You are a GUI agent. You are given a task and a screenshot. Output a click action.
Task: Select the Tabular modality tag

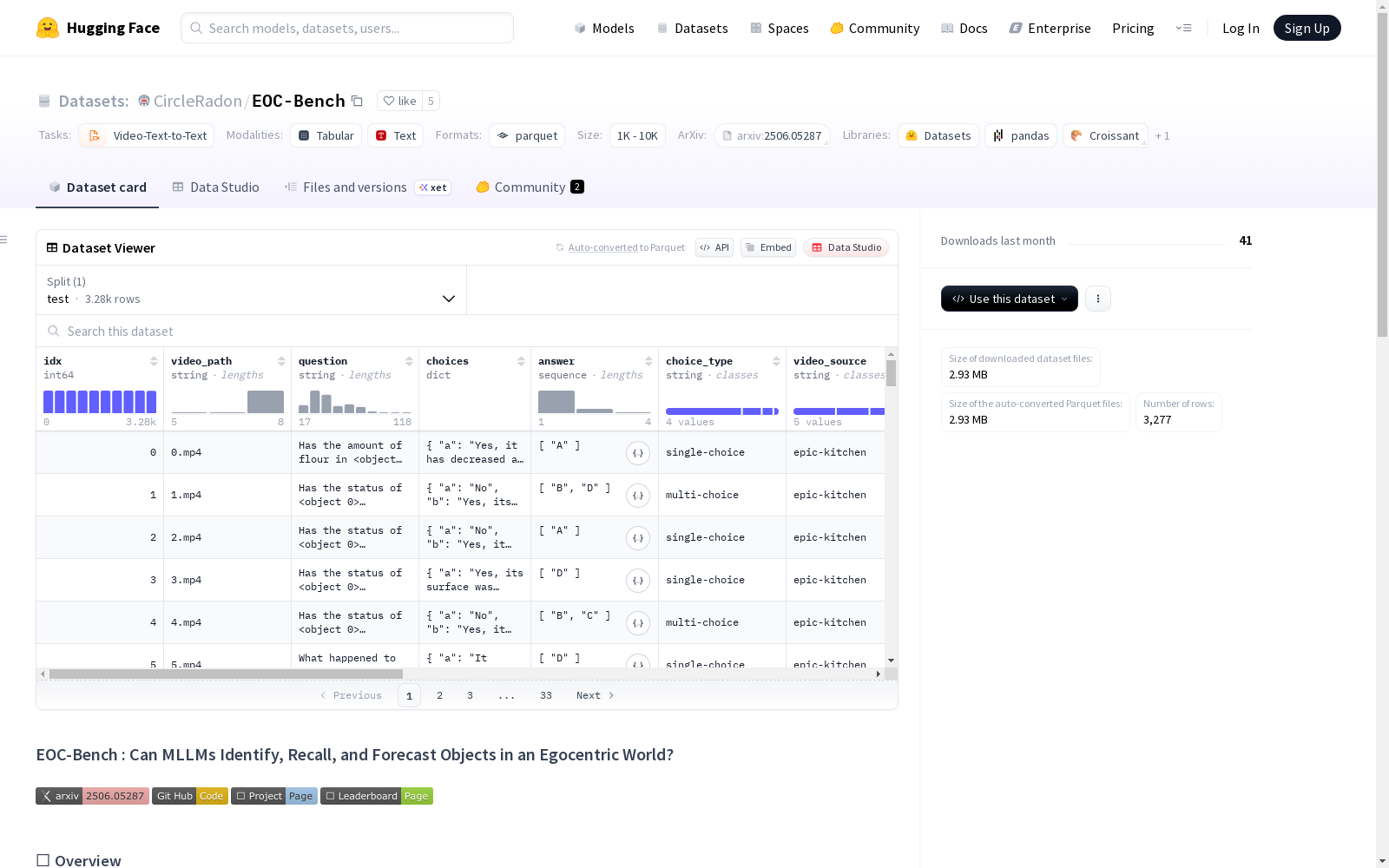(326, 135)
